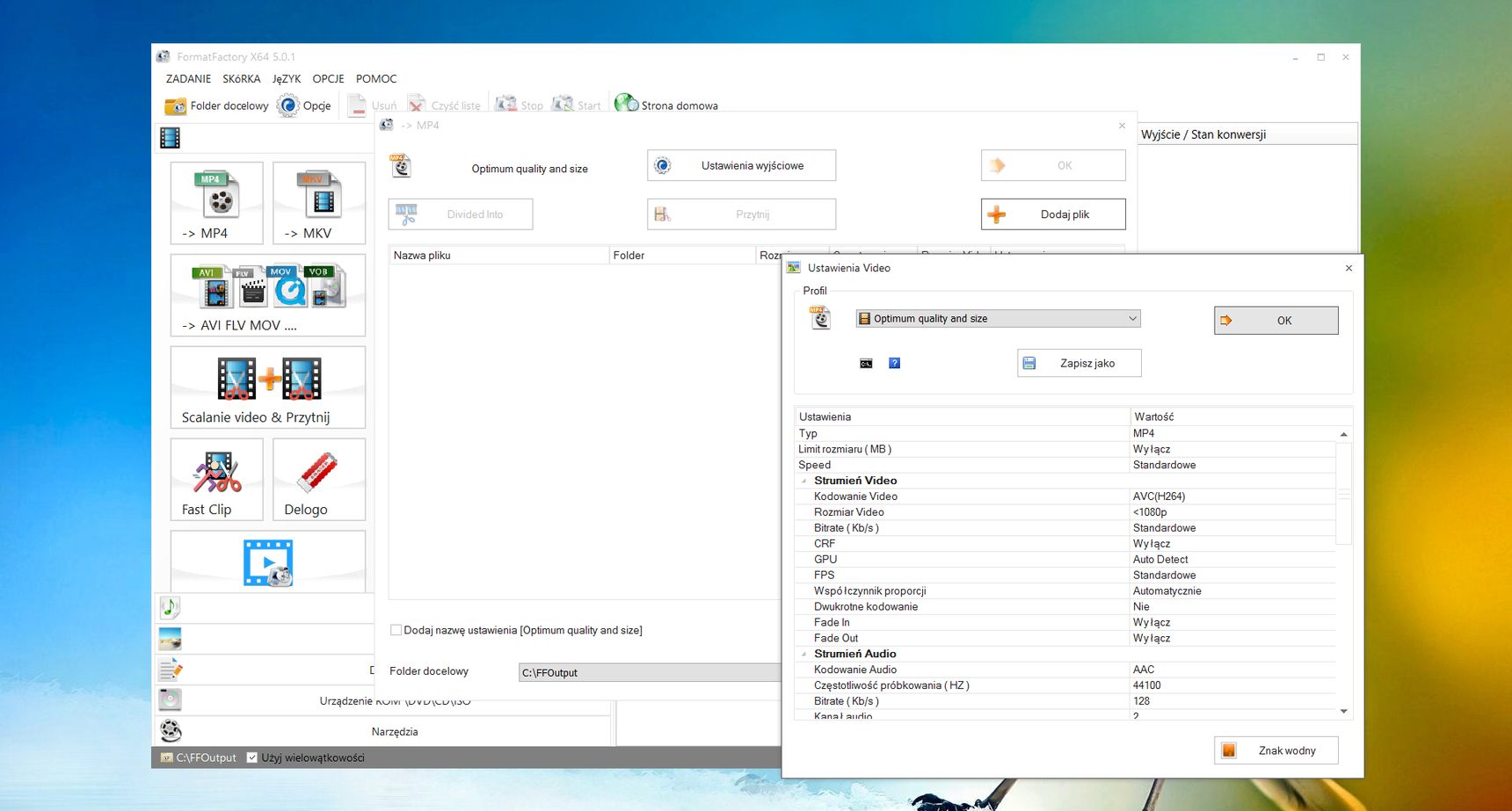Click the Folder column header

pyautogui.click(x=682, y=256)
